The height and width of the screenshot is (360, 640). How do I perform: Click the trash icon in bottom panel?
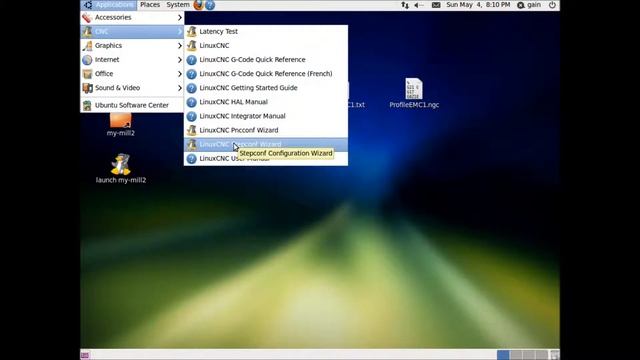[x=554, y=355]
